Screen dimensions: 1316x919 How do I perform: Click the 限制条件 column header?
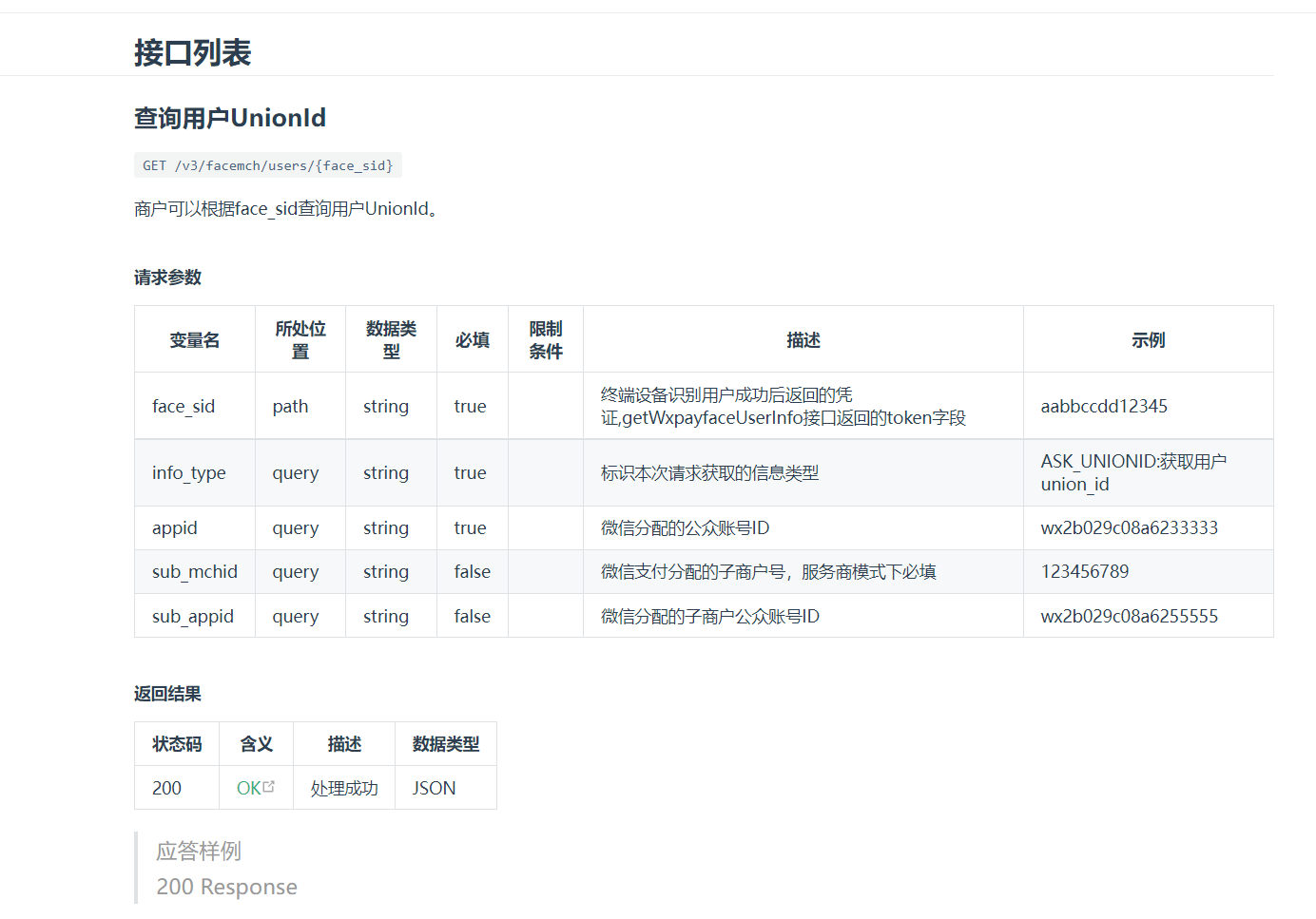click(546, 340)
